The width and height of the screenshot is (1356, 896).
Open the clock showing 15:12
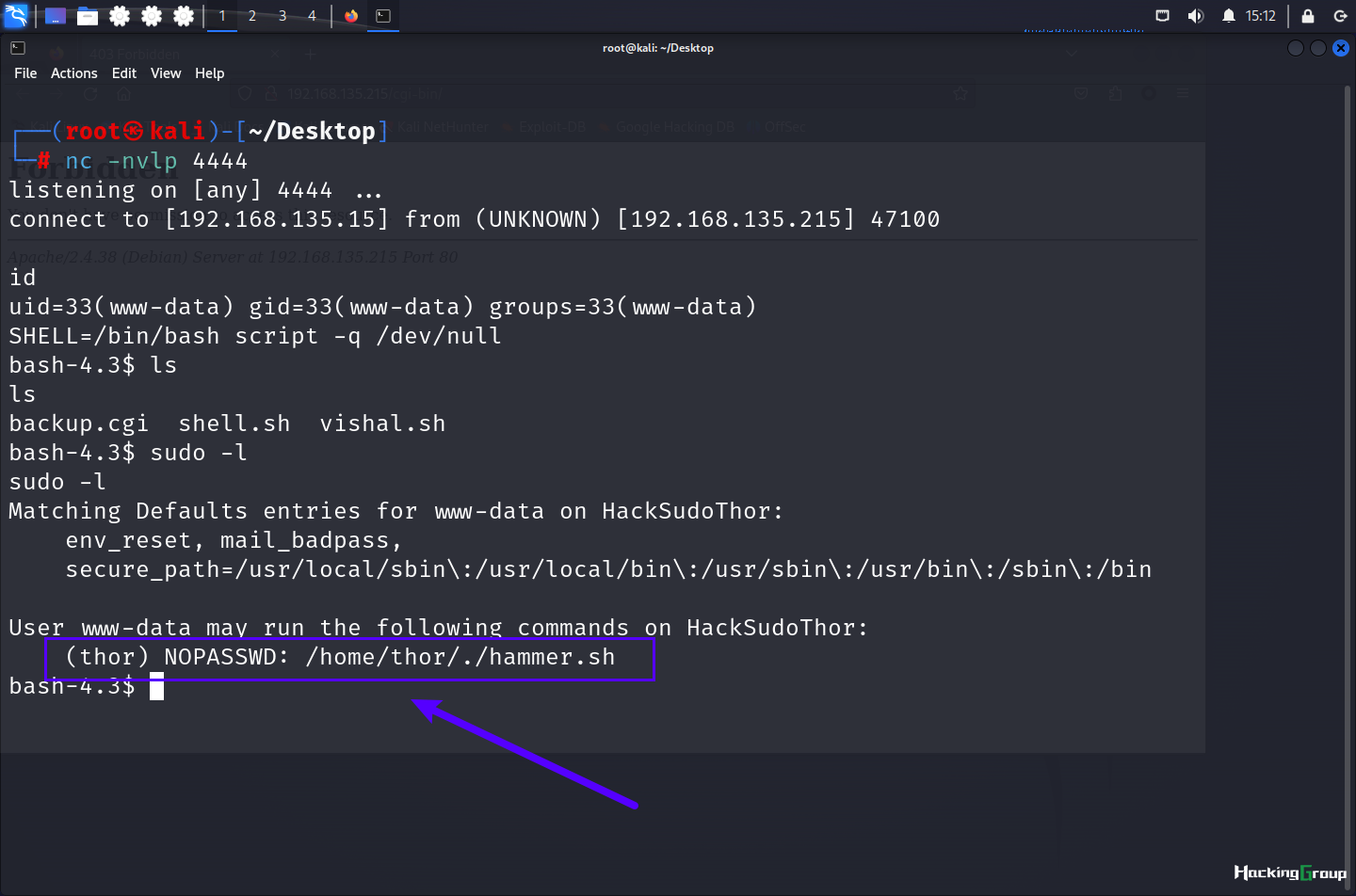[x=1261, y=16]
